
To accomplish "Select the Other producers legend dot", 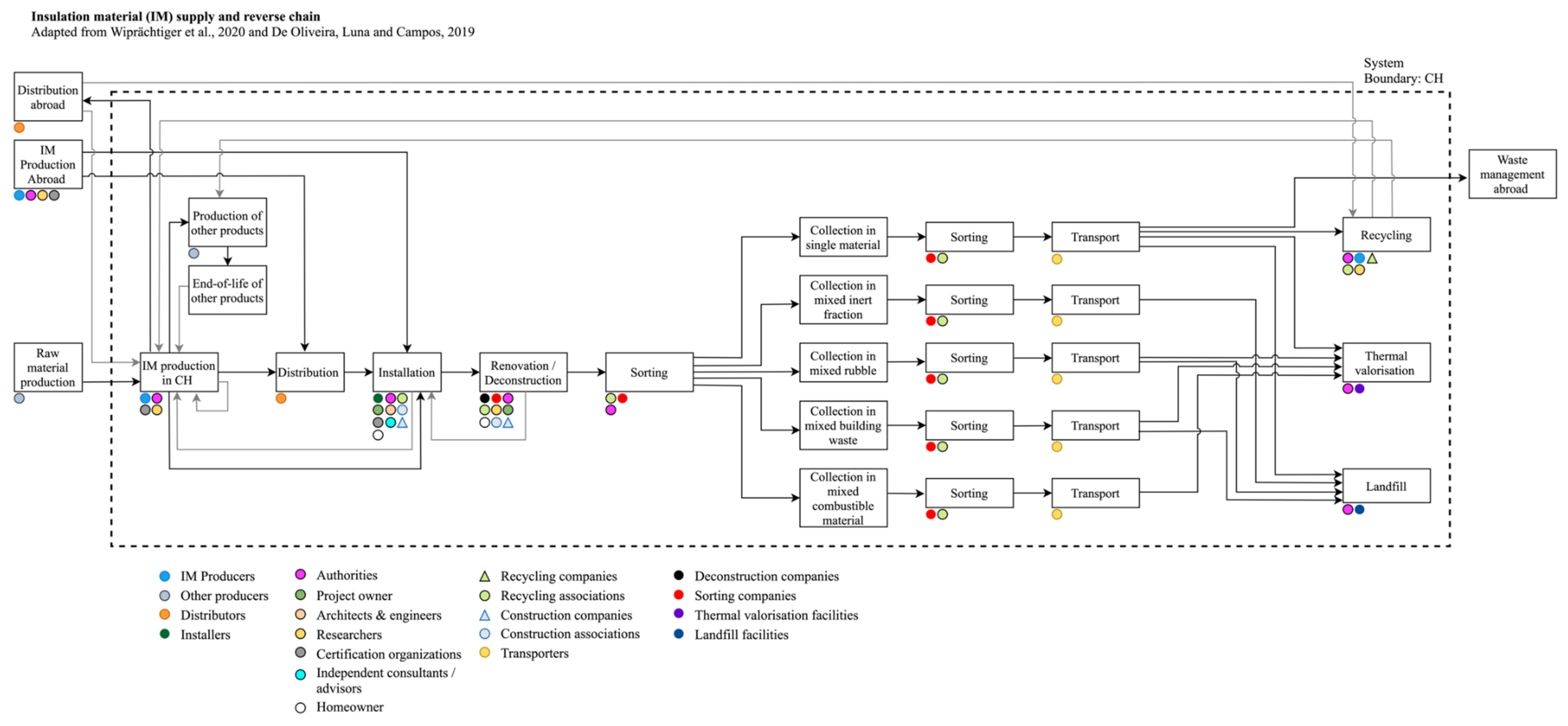I will pos(164,595).
